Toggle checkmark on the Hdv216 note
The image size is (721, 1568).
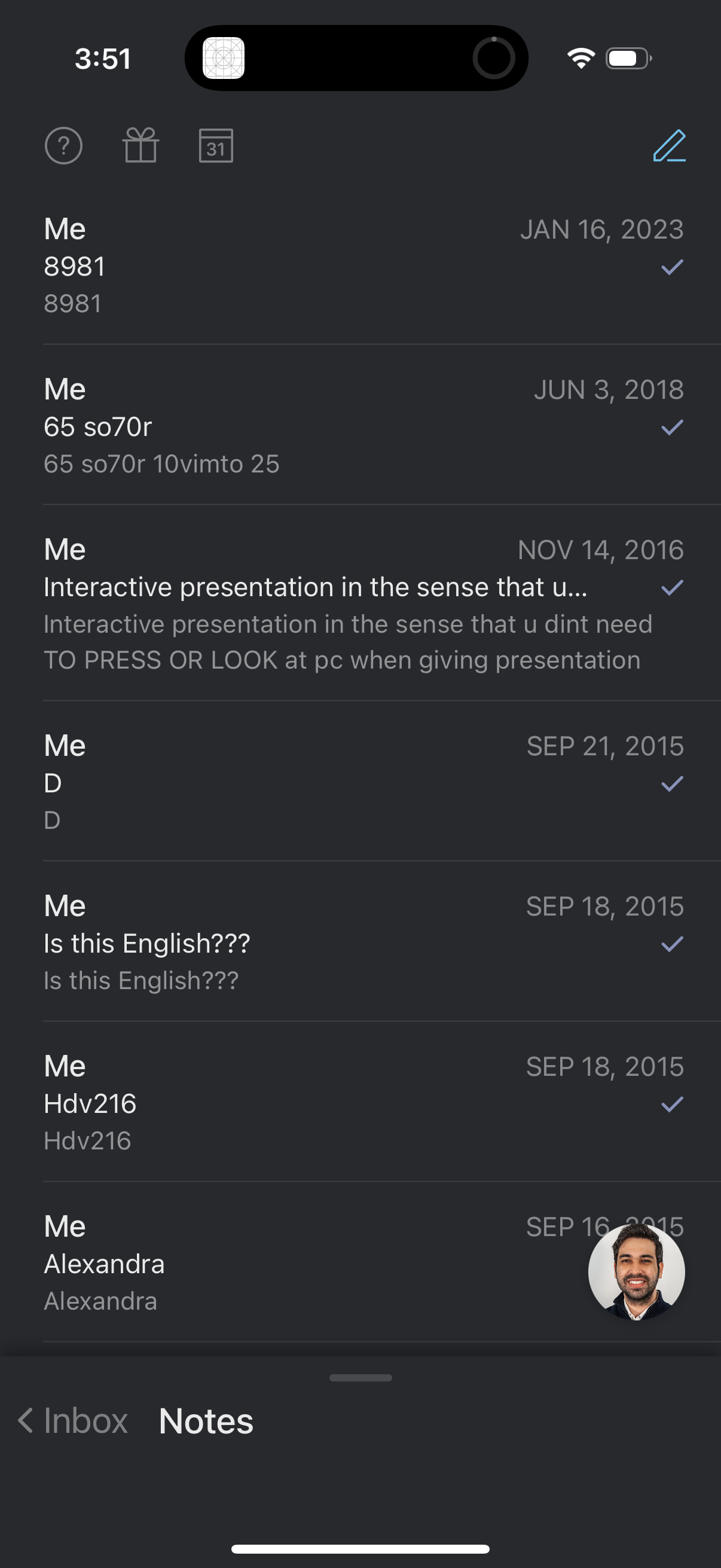point(672,1104)
